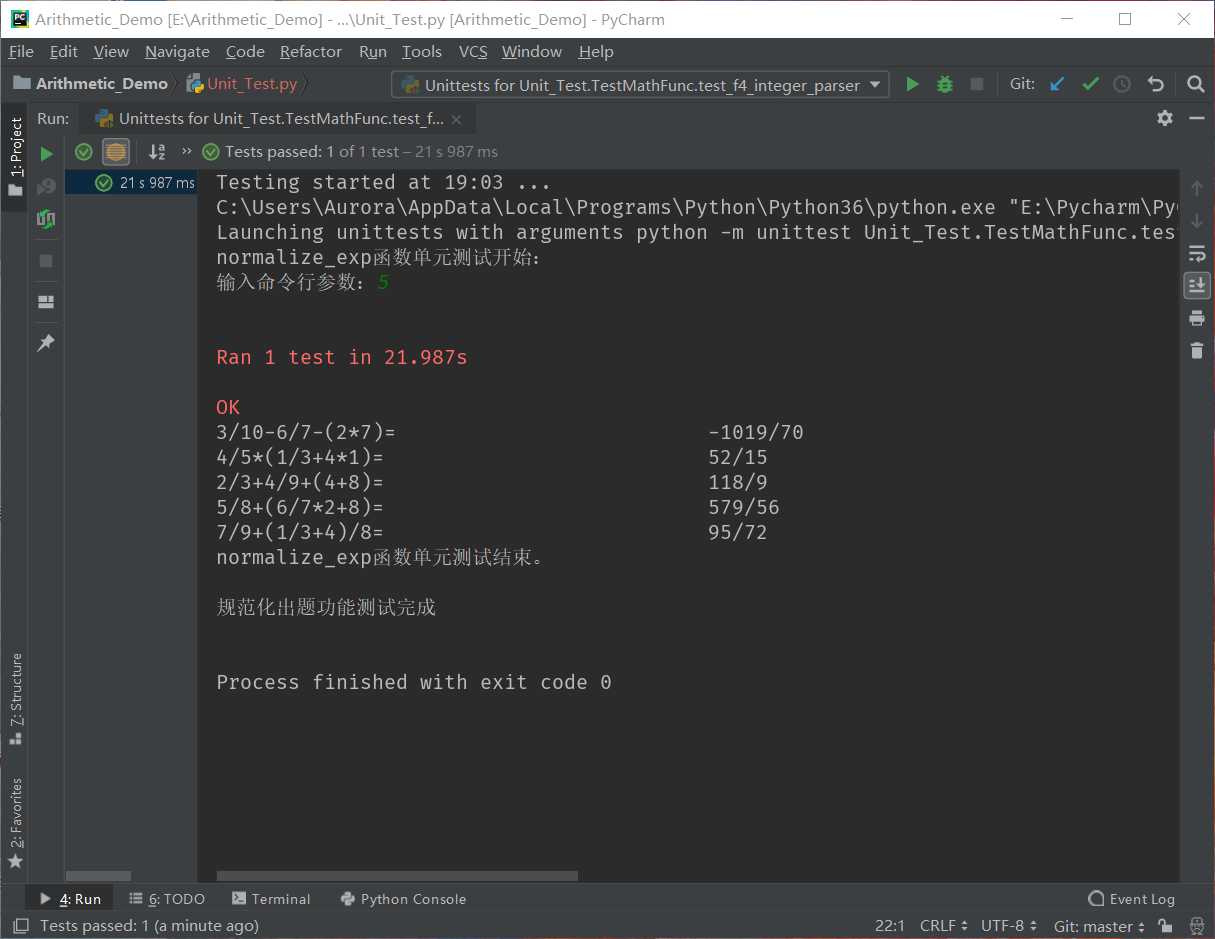Rerun tests with the Run panel's green play icon

click(x=46, y=154)
